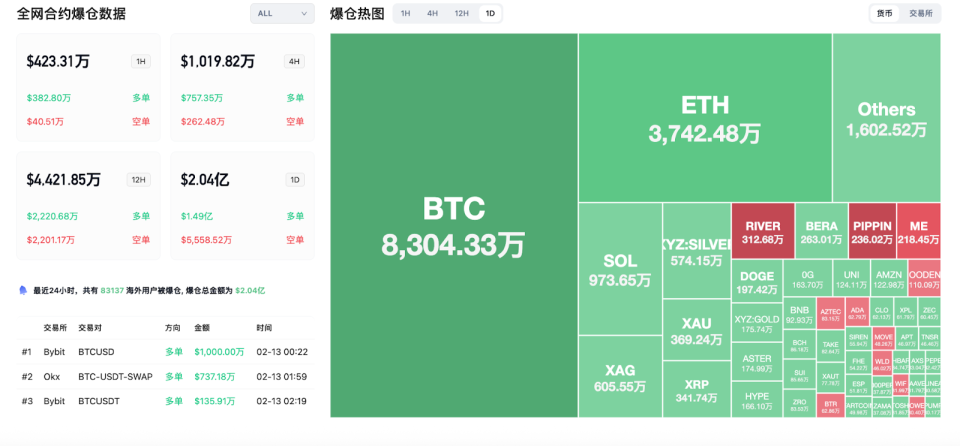
Task: Switch heatmap to 1H timeframe
Action: [x=405, y=13]
